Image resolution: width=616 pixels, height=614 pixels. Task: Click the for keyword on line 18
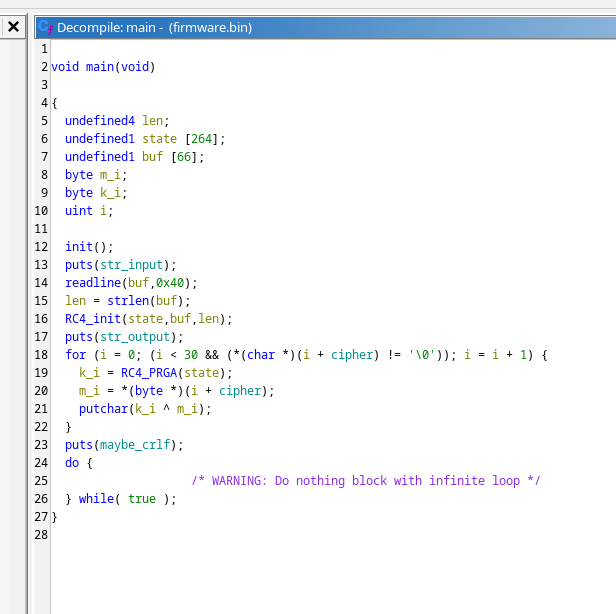(75, 355)
